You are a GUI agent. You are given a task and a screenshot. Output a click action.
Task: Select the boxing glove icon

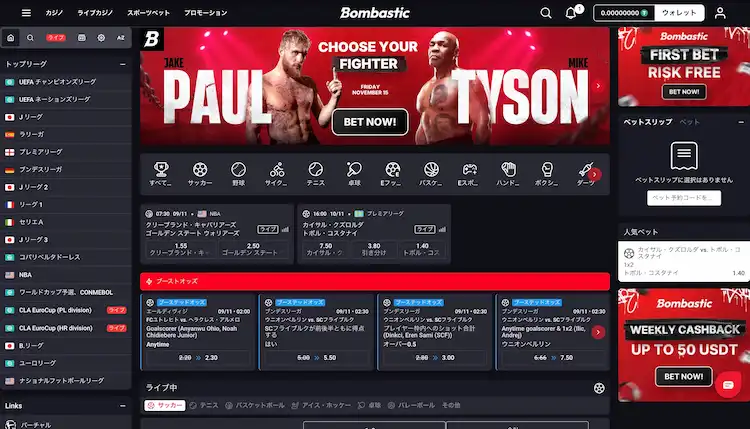pos(547,174)
